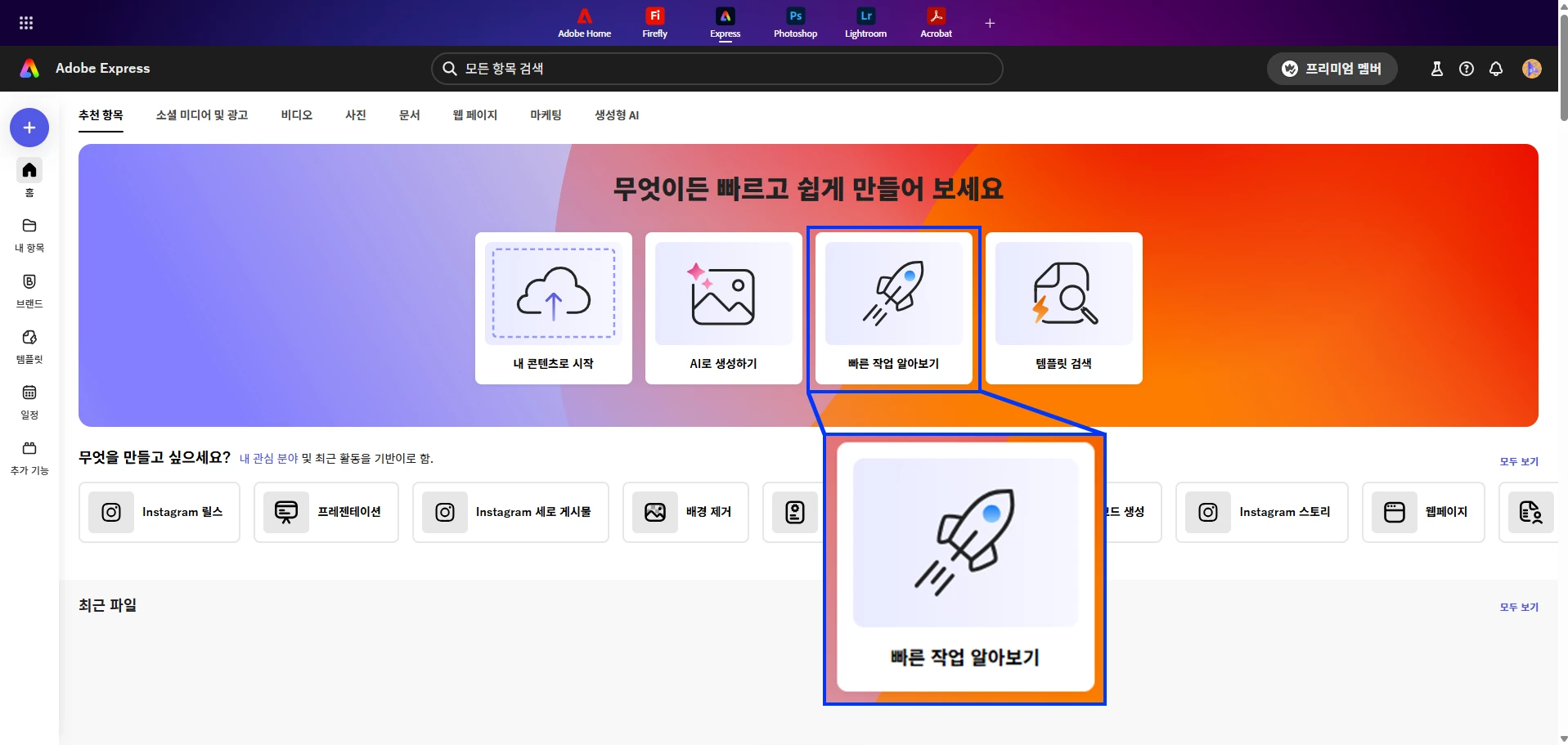This screenshot has height=745, width=1568.
Task: Select the 사진 tab
Action: coord(356,115)
